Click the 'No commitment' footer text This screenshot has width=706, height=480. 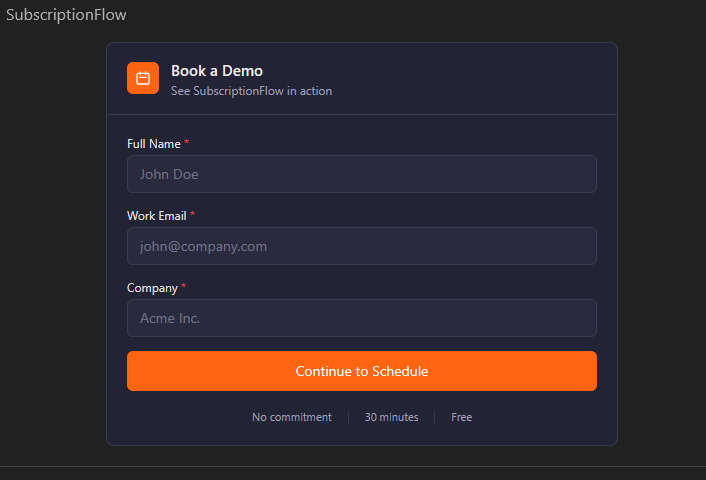pyautogui.click(x=292, y=417)
